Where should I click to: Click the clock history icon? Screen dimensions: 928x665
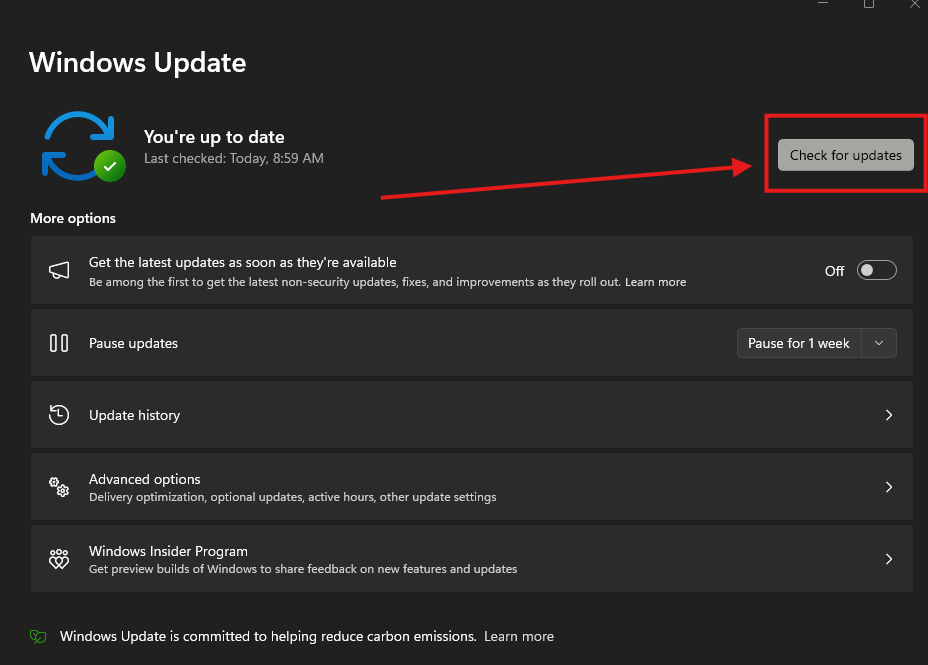pyautogui.click(x=59, y=415)
